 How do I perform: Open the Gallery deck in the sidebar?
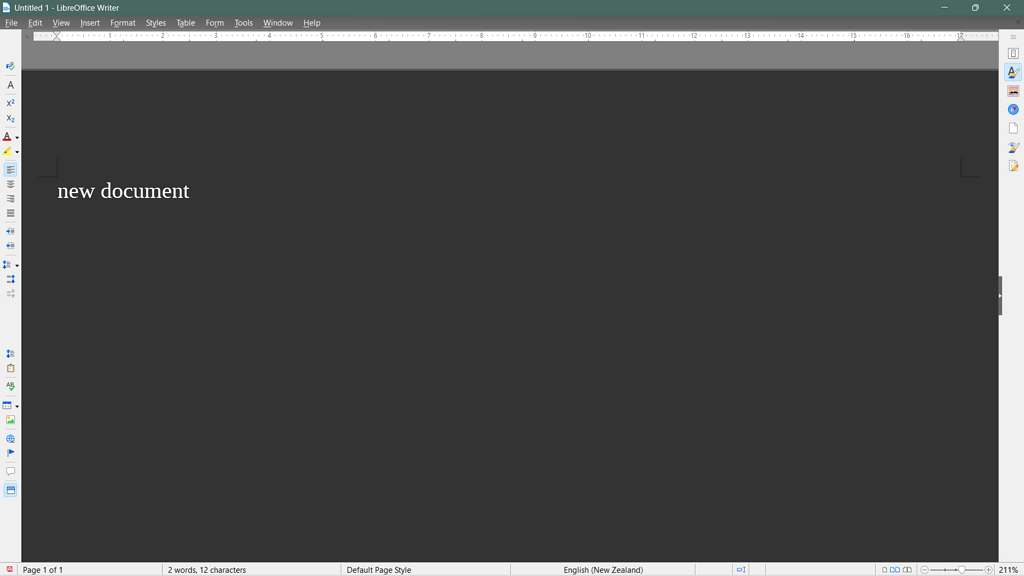[1012, 90]
